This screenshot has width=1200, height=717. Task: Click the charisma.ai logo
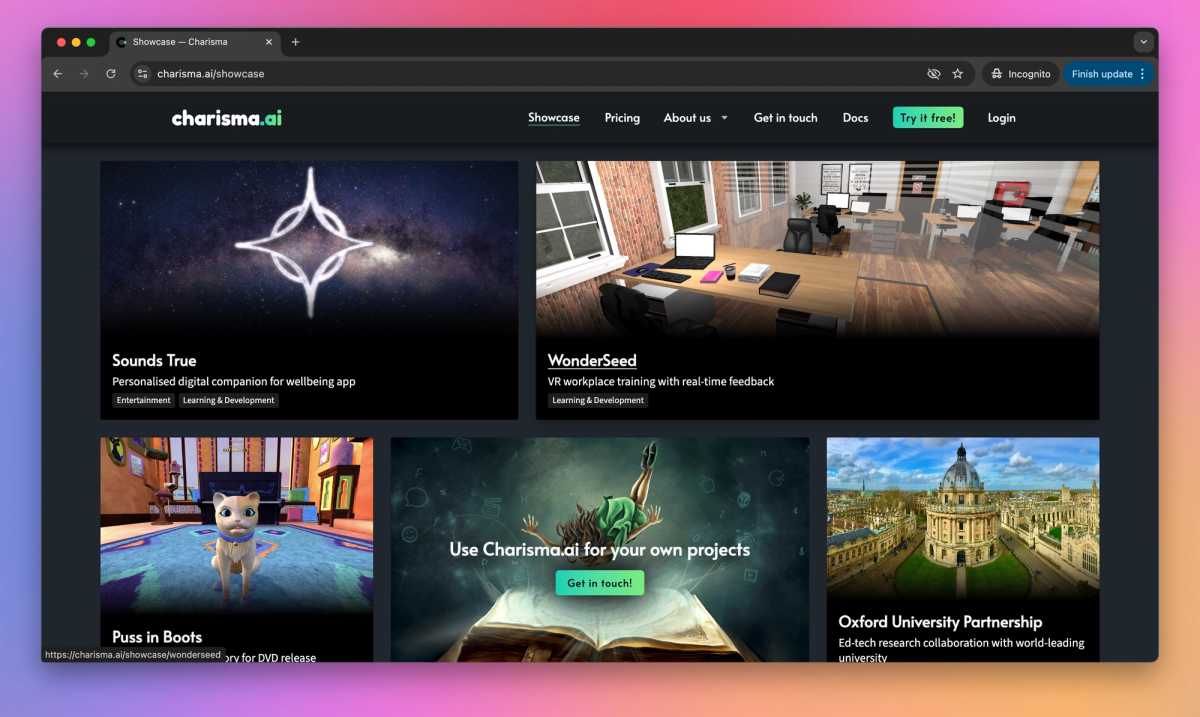coord(227,118)
